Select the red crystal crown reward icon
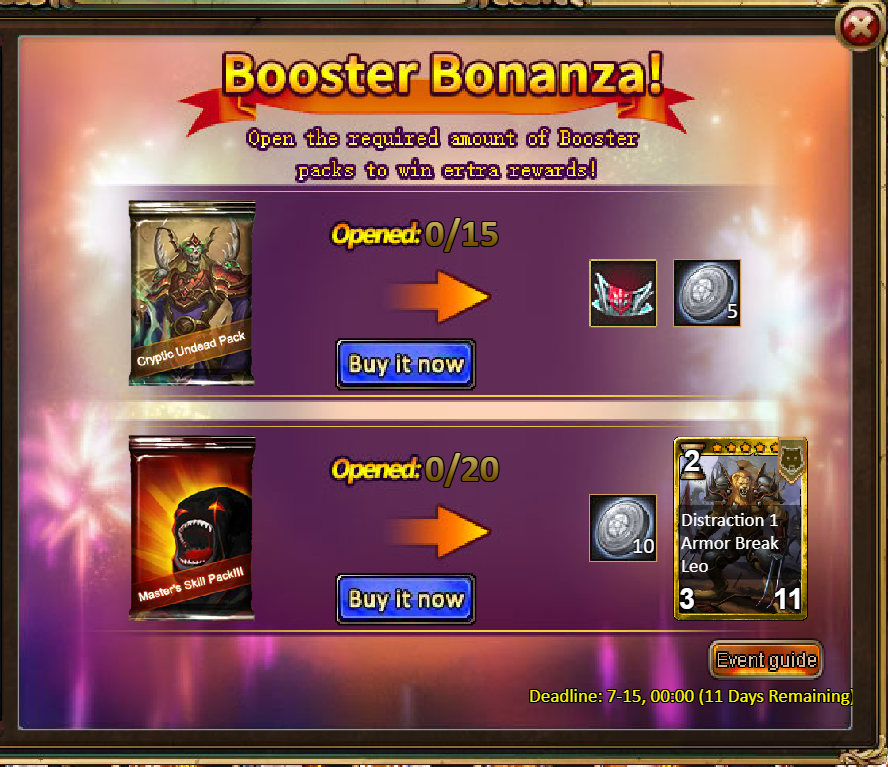The width and height of the screenshot is (888, 767). click(623, 293)
